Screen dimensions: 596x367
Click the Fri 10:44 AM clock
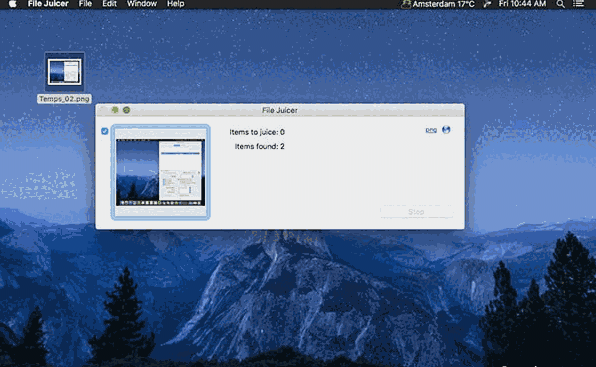522,4
